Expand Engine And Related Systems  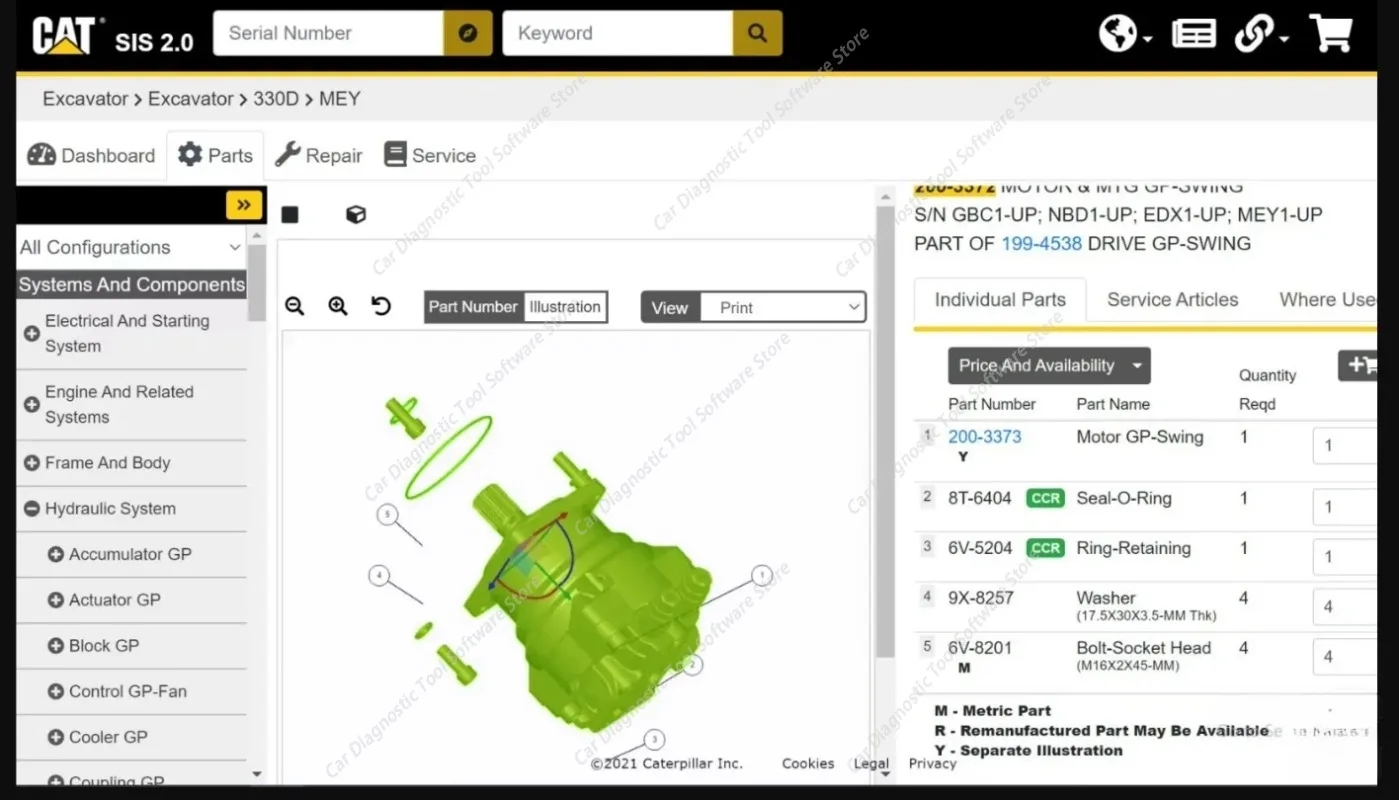32,404
